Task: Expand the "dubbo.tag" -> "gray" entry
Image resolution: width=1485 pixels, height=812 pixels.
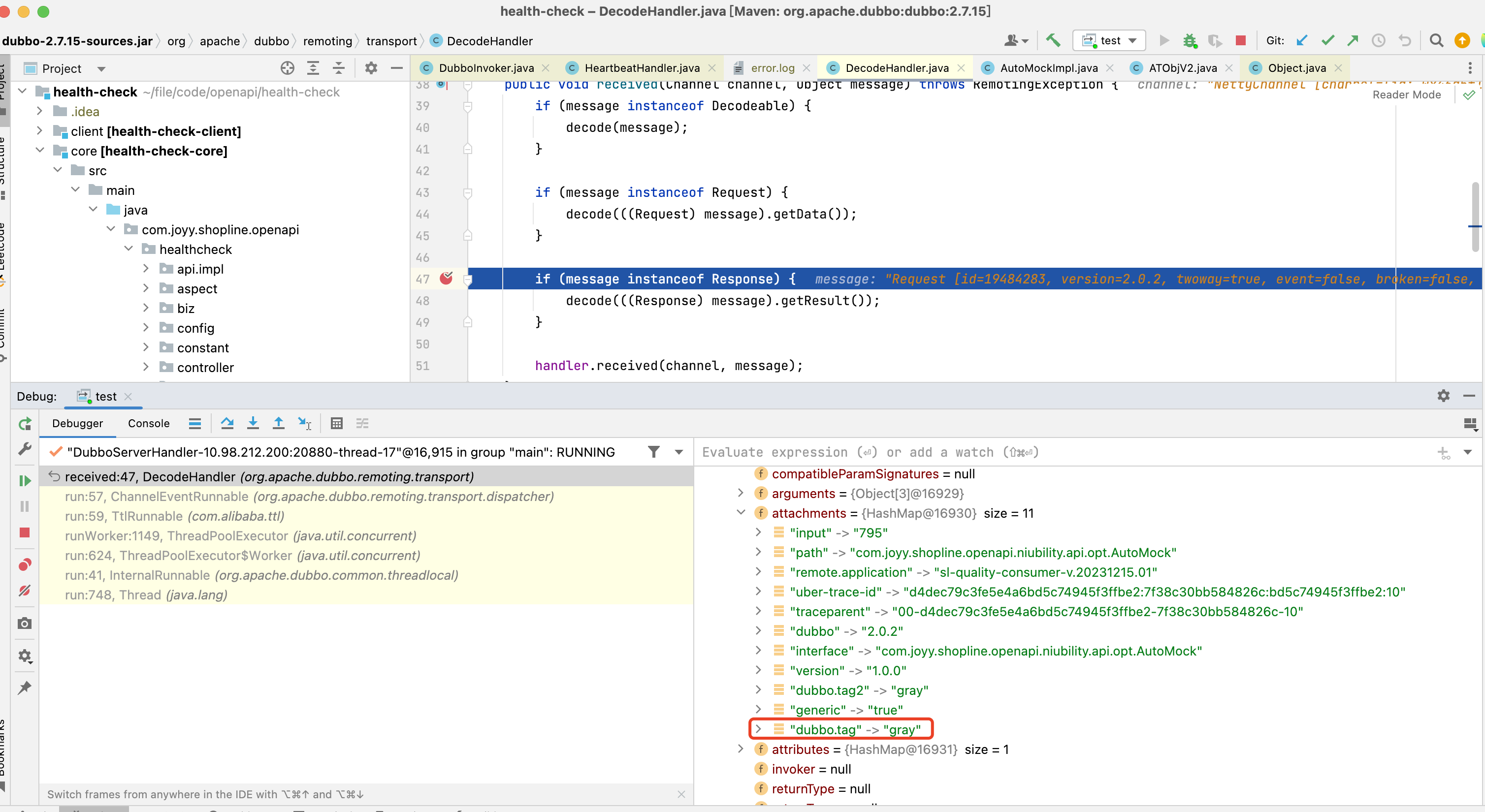Action: point(758,729)
